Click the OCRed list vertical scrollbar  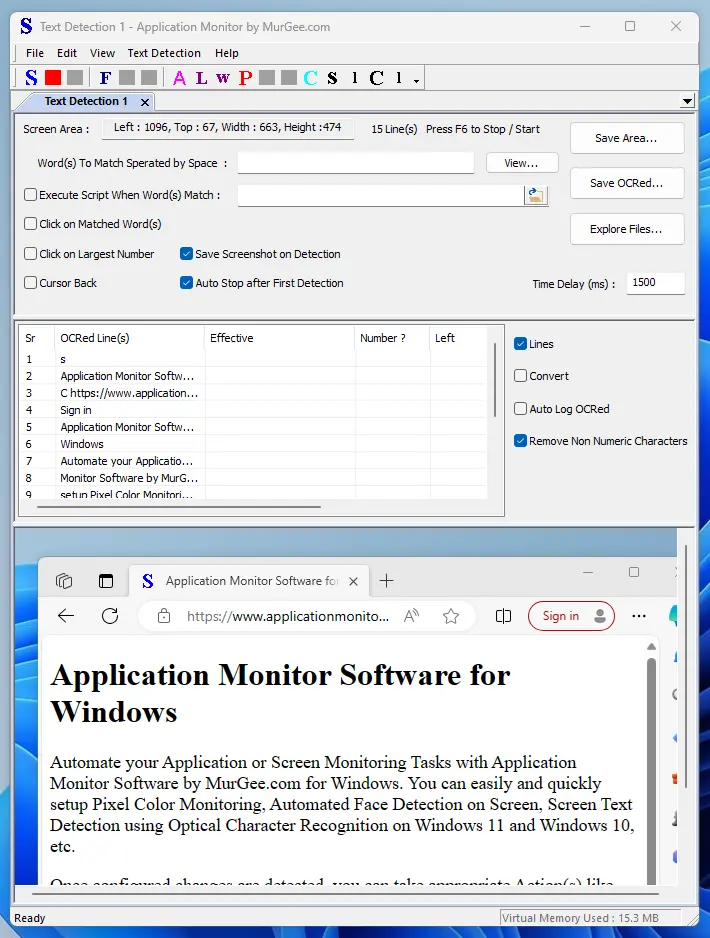pos(495,379)
